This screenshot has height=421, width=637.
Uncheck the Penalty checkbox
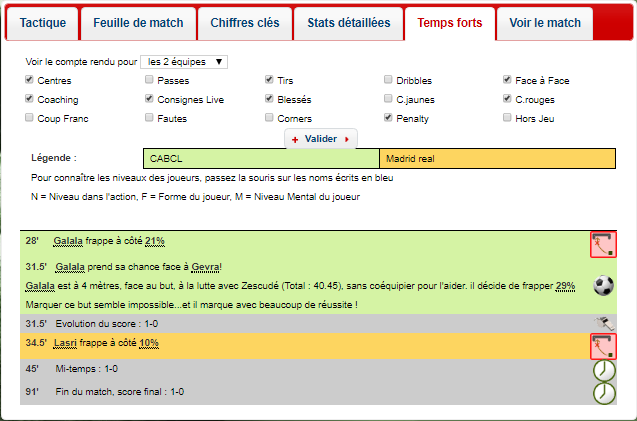pos(388,117)
